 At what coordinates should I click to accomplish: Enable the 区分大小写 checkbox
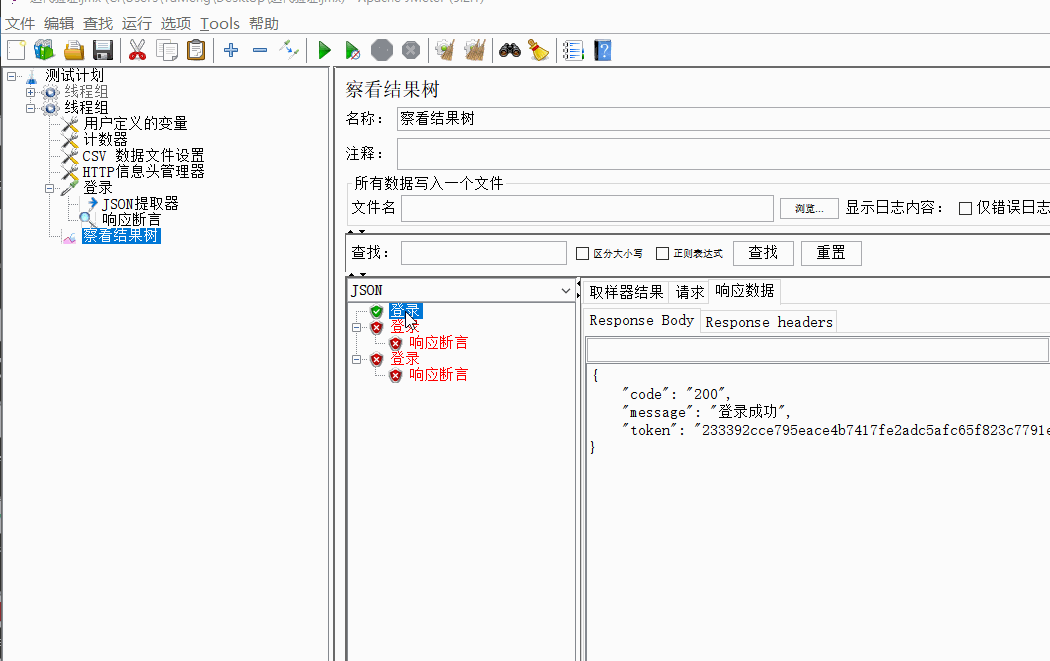583,254
